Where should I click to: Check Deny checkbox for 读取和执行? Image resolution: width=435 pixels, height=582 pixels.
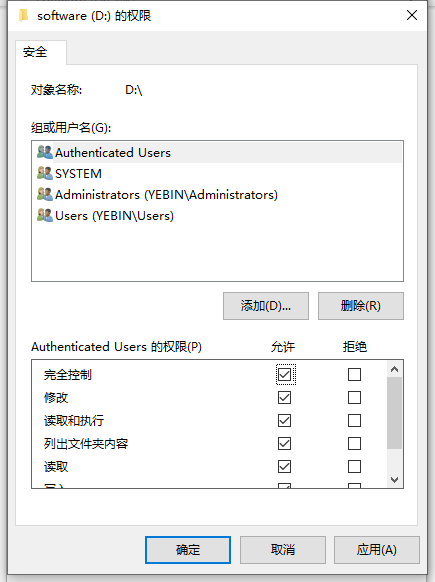354,421
